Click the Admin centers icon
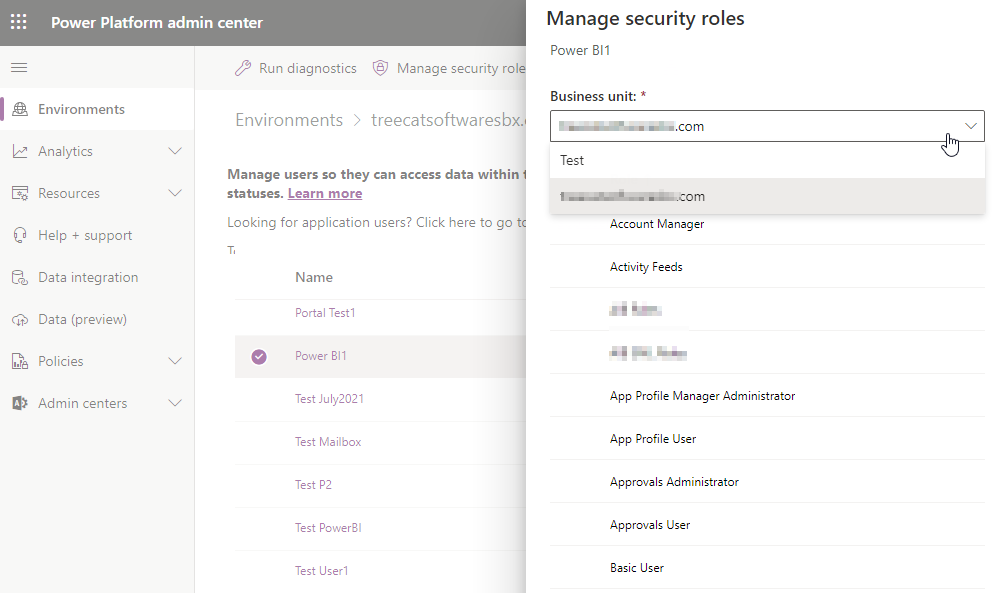This screenshot has height=593, width=1002. point(20,403)
